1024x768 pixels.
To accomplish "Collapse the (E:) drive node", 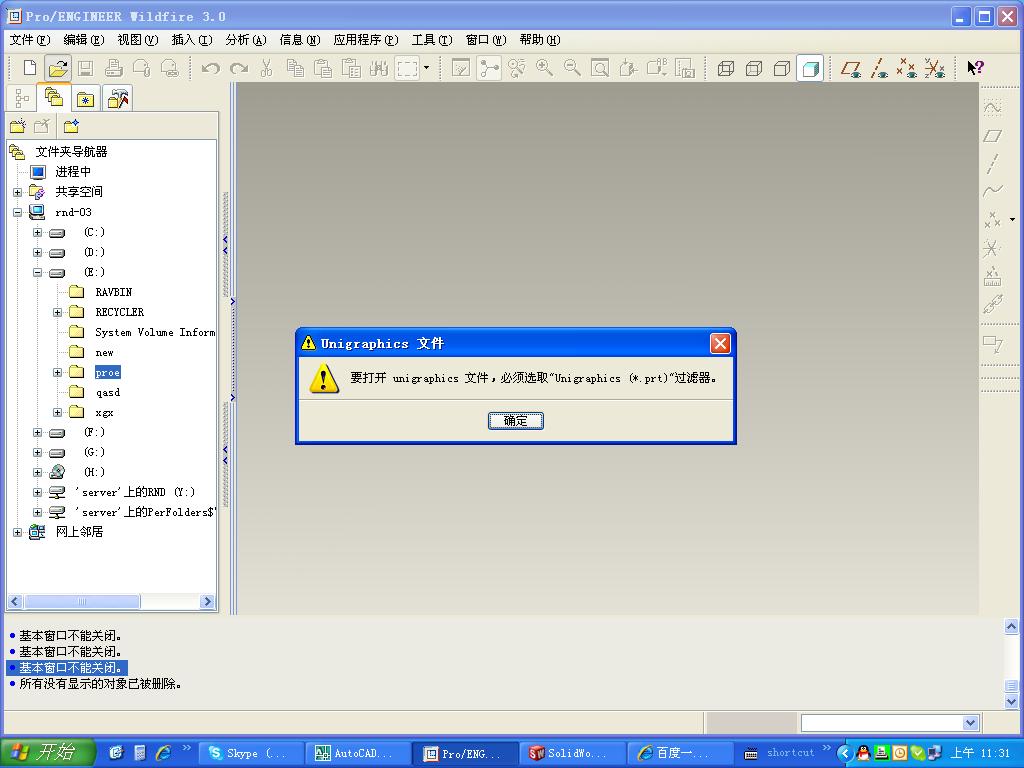I will pyautogui.click(x=38, y=272).
